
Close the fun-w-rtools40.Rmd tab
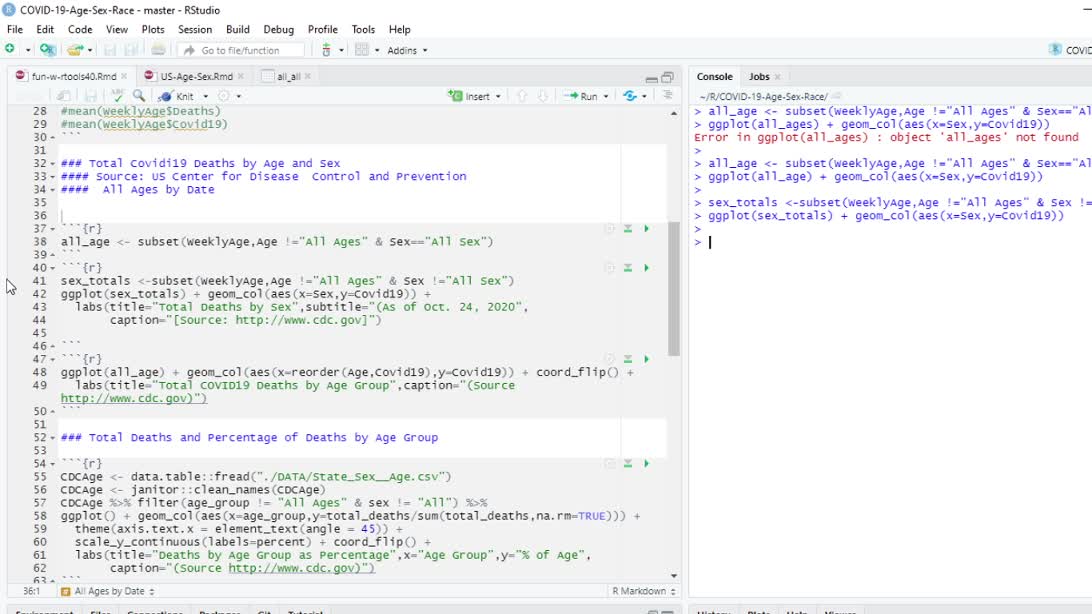coord(124,77)
